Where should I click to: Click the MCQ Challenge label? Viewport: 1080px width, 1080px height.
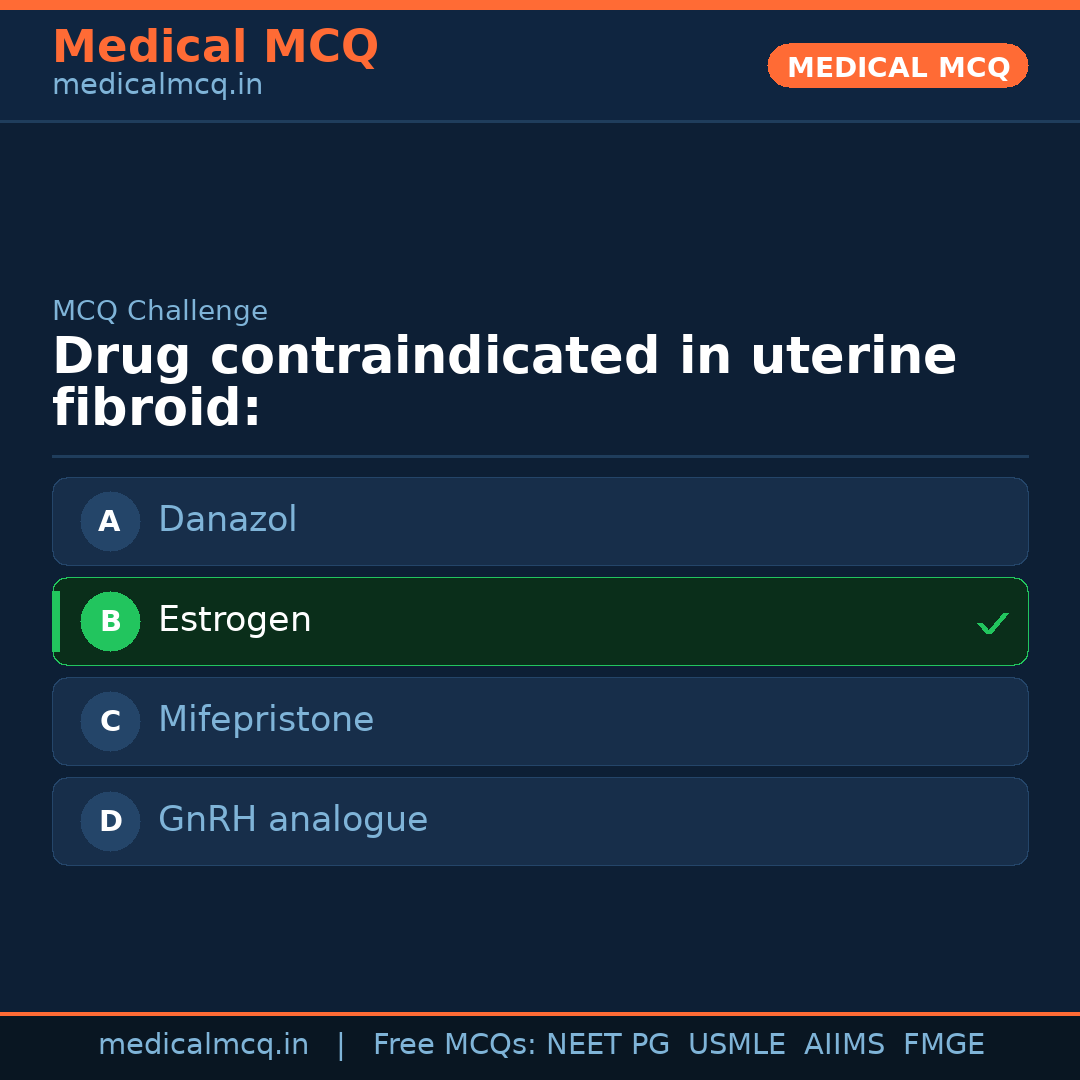160,311
